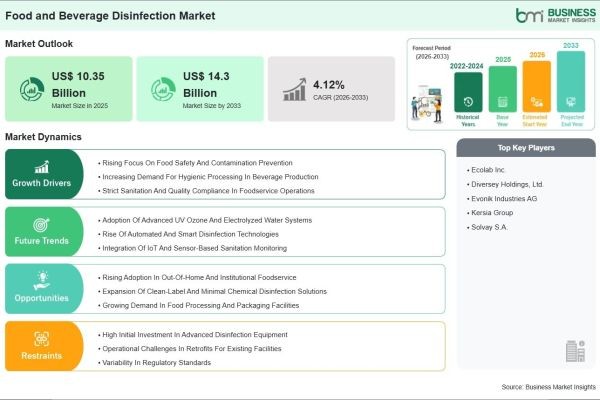Click the Base Year label
600x400 pixels.
click(x=502, y=121)
